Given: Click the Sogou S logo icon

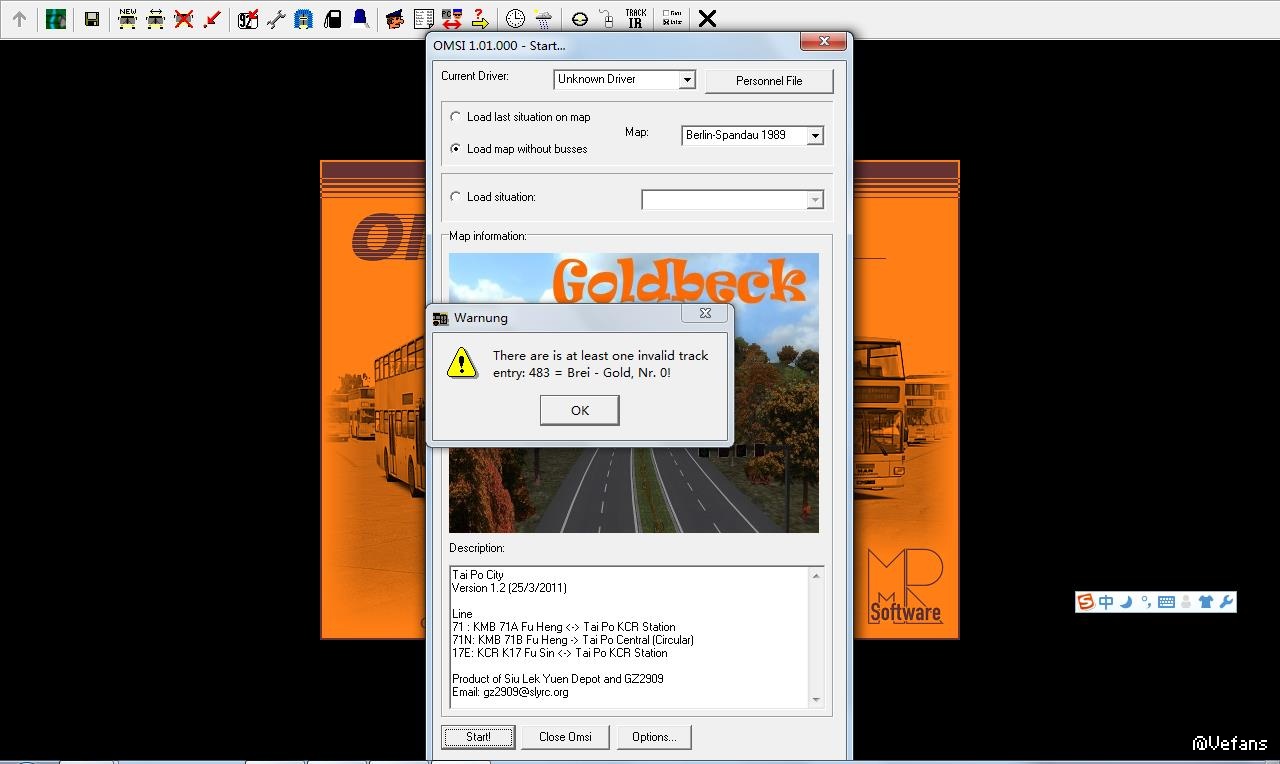Looking at the screenshot, I should tap(1086, 602).
